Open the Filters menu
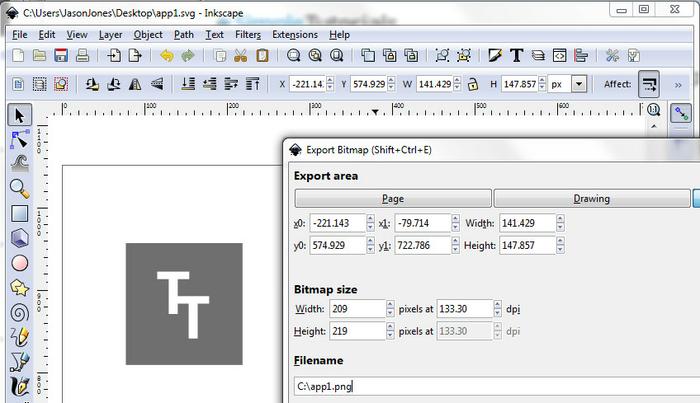The height and width of the screenshot is (403, 700). 248,34
